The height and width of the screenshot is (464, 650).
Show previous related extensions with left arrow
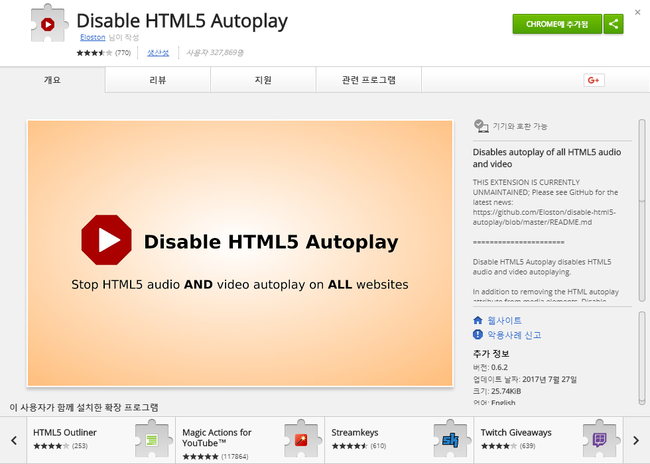click(x=14, y=440)
